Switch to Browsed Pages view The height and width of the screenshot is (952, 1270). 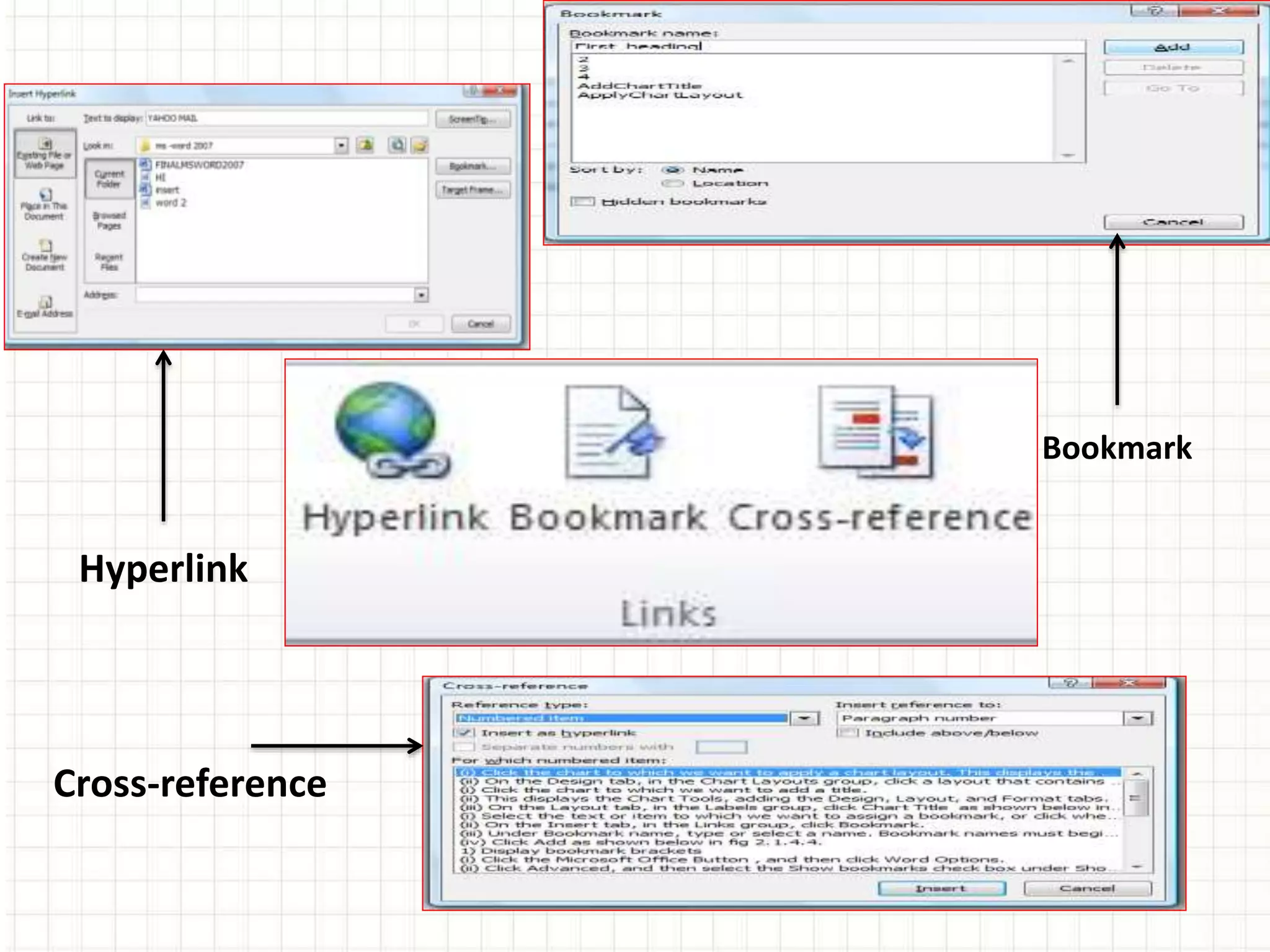point(109,220)
